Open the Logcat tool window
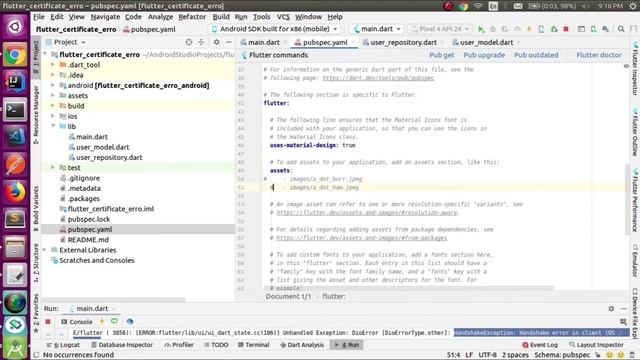 coord(64,345)
